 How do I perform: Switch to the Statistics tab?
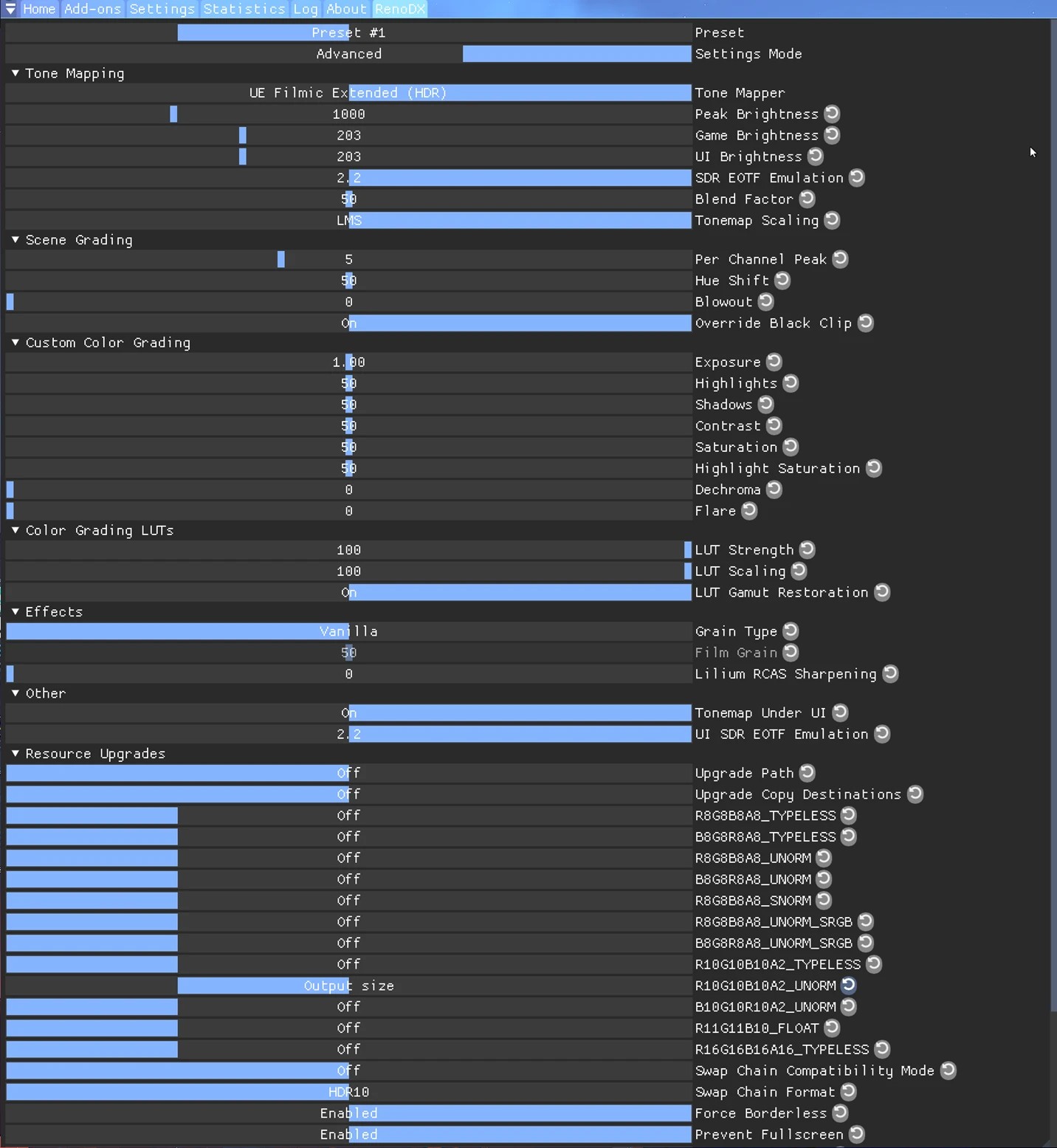pyautogui.click(x=244, y=9)
